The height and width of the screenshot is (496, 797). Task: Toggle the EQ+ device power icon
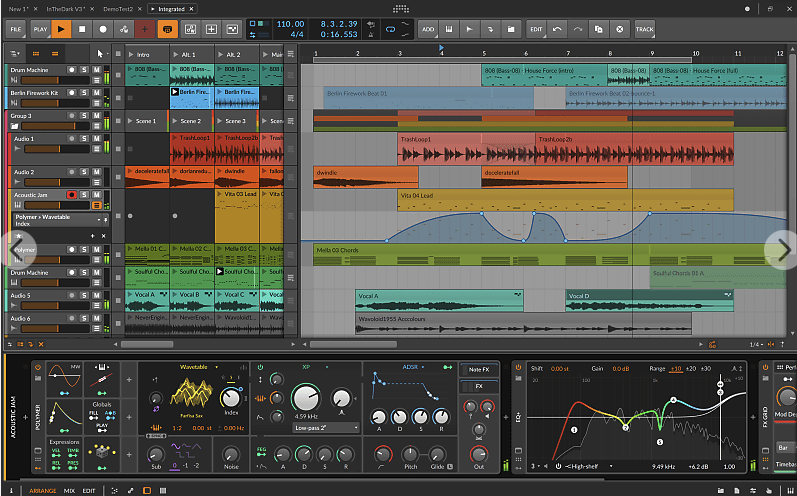(518, 367)
